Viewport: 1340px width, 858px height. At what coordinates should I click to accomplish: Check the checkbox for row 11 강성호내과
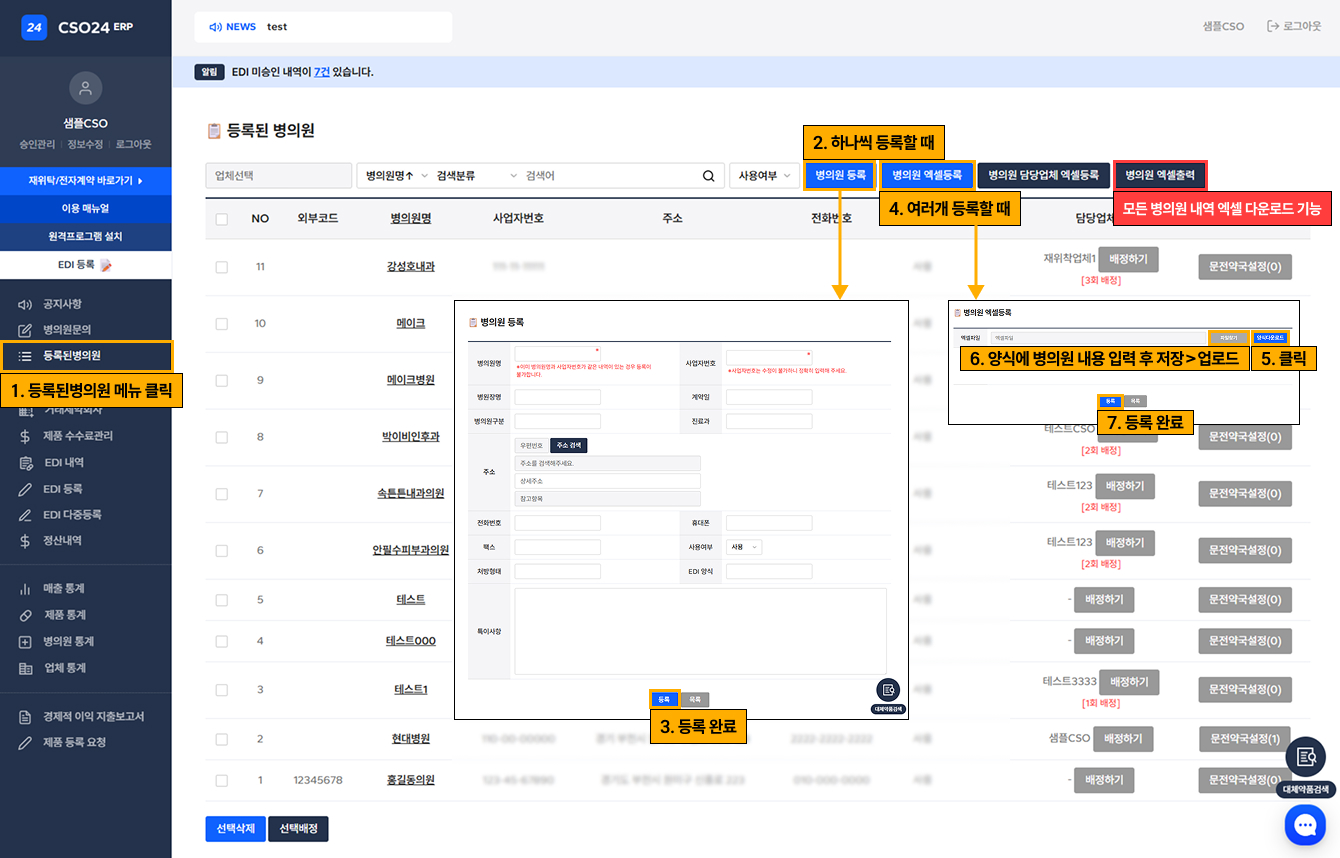coord(222,267)
